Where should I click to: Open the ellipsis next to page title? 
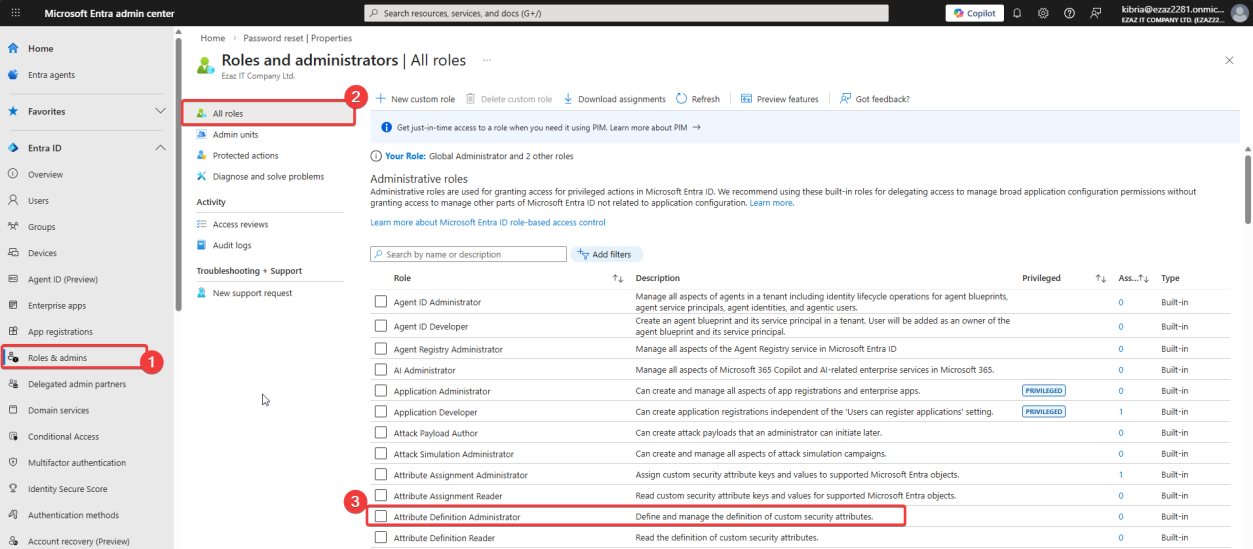tap(488, 60)
